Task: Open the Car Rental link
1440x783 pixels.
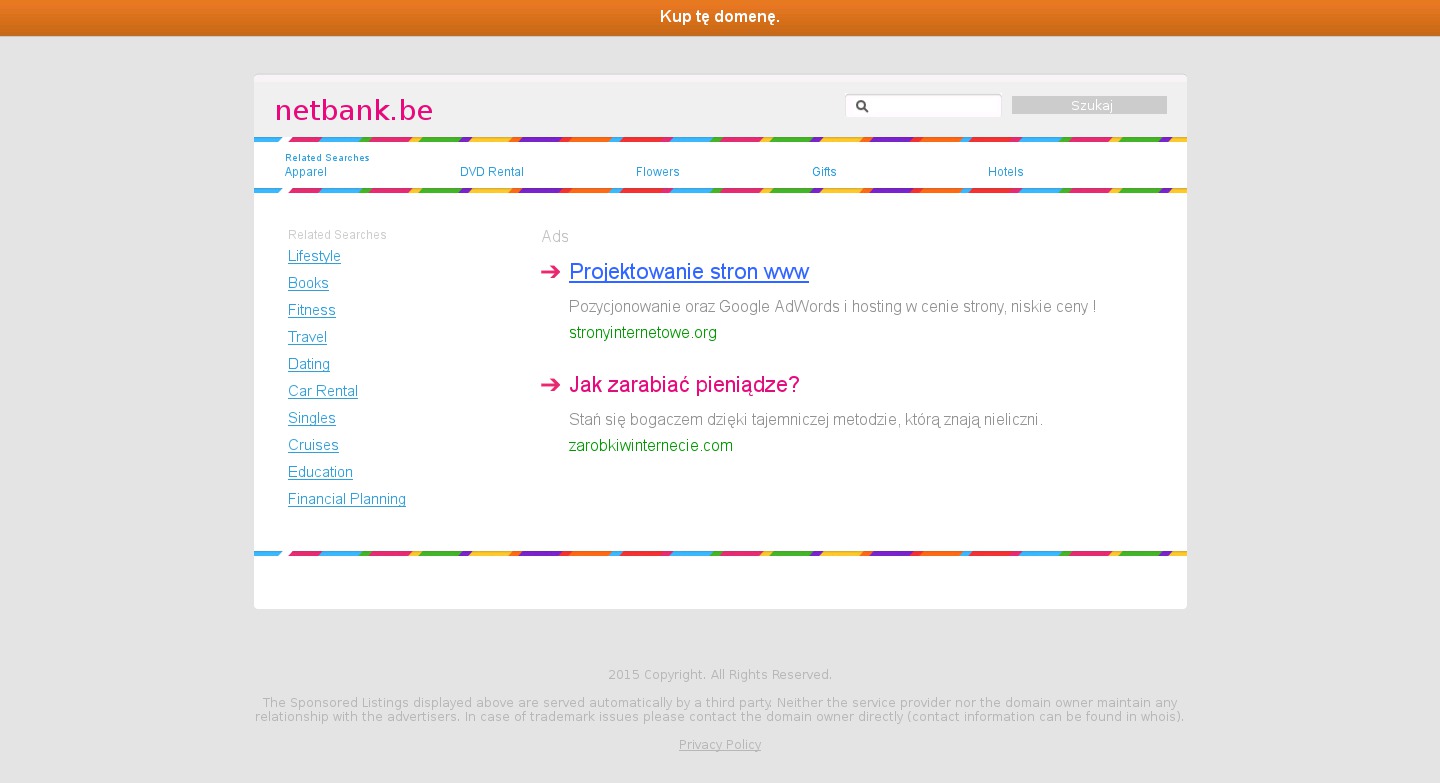Action: click(322, 391)
